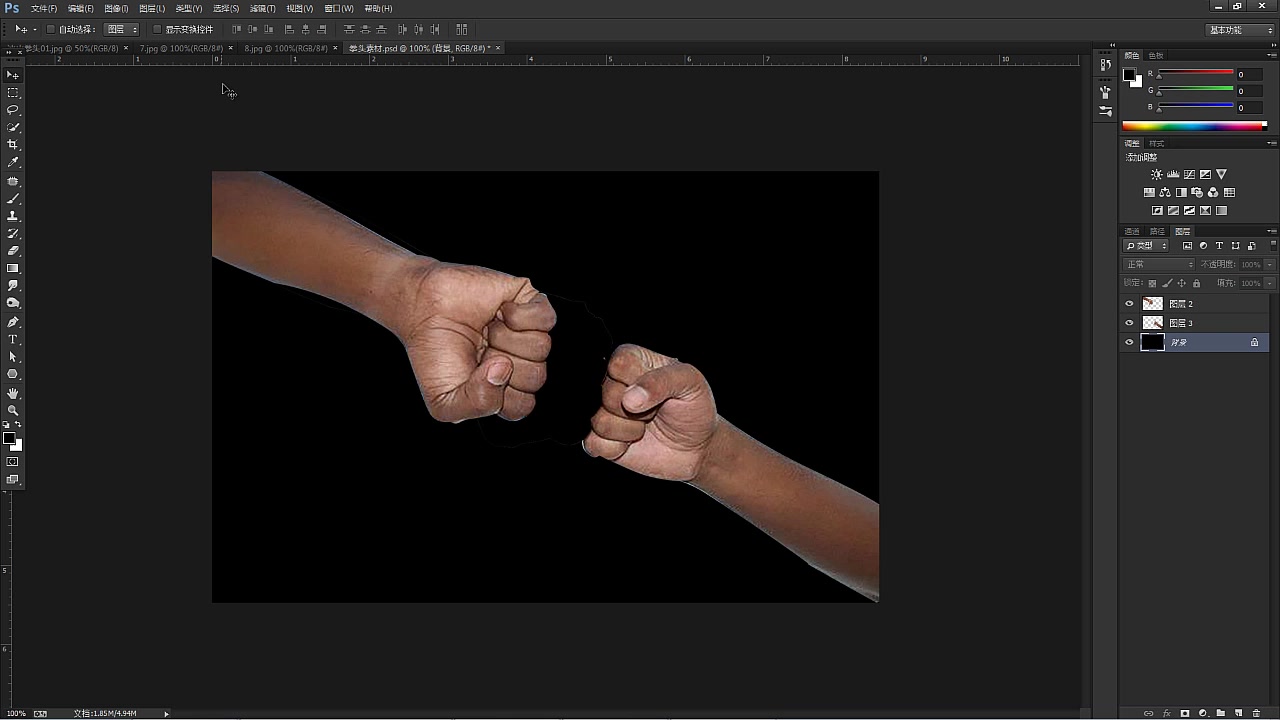Add a Channel Mixer adjustment
This screenshot has width=1280, height=720.
[x=1213, y=192]
